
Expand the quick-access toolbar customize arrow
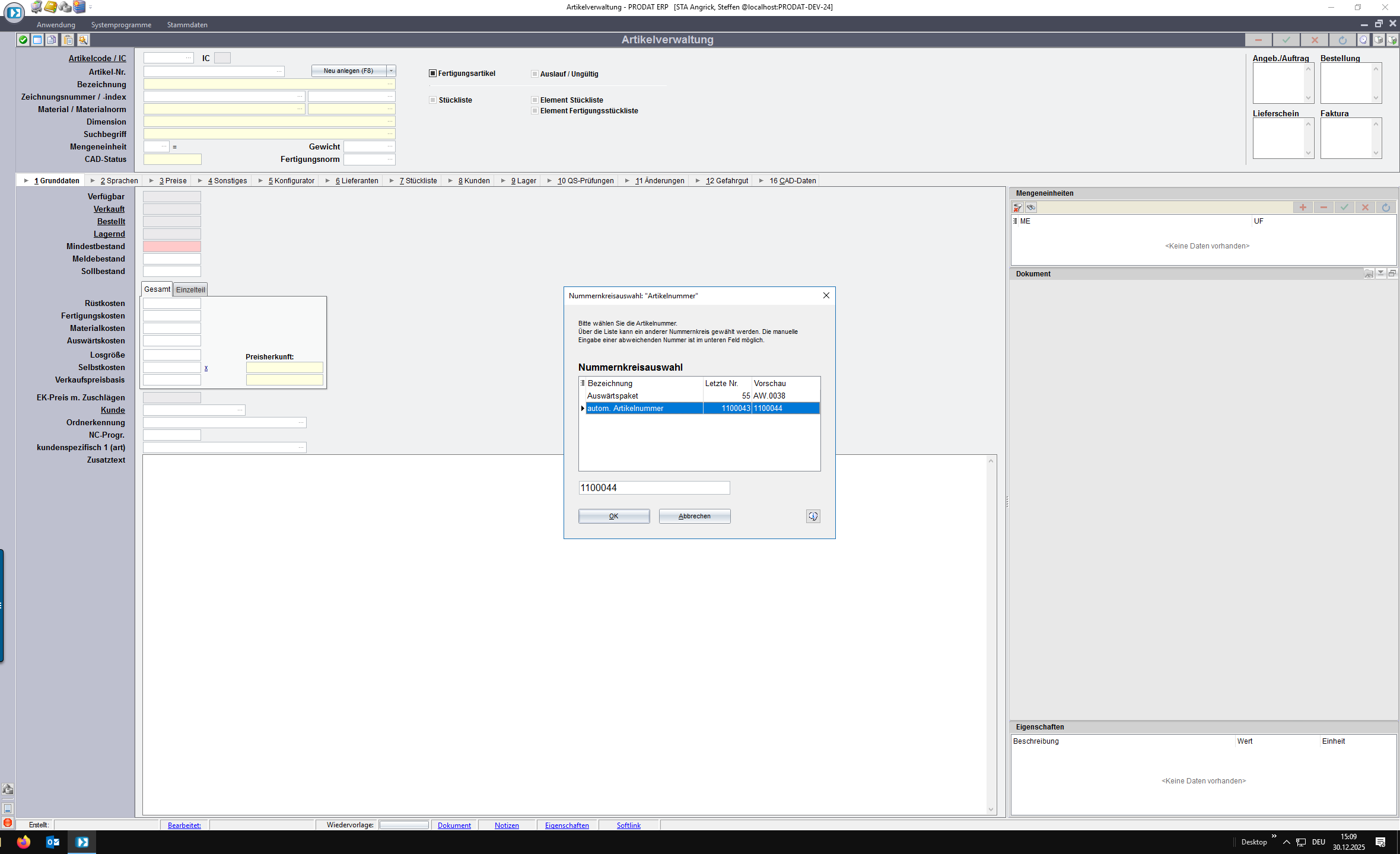tap(91, 8)
